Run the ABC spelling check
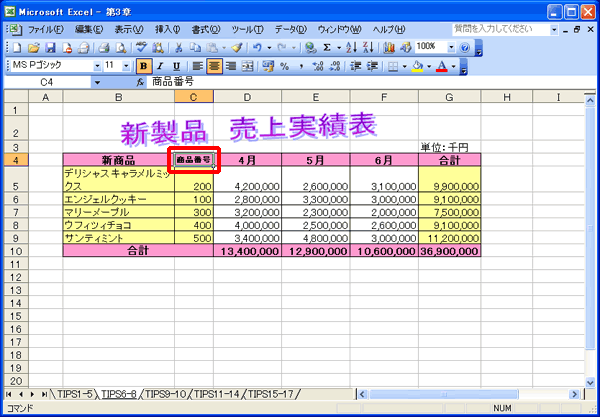 coord(142,47)
